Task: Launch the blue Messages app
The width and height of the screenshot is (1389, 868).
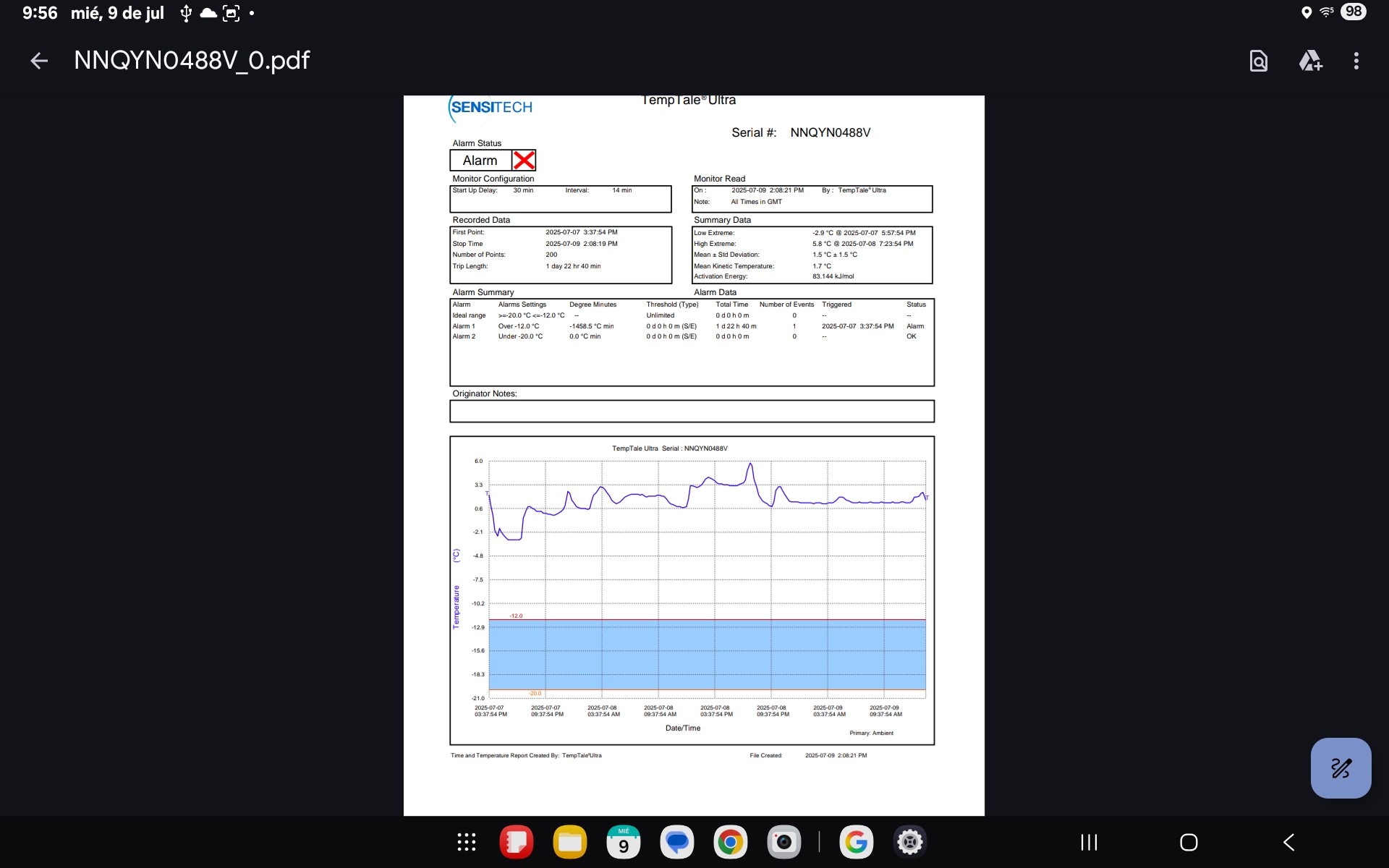Action: coord(677,842)
